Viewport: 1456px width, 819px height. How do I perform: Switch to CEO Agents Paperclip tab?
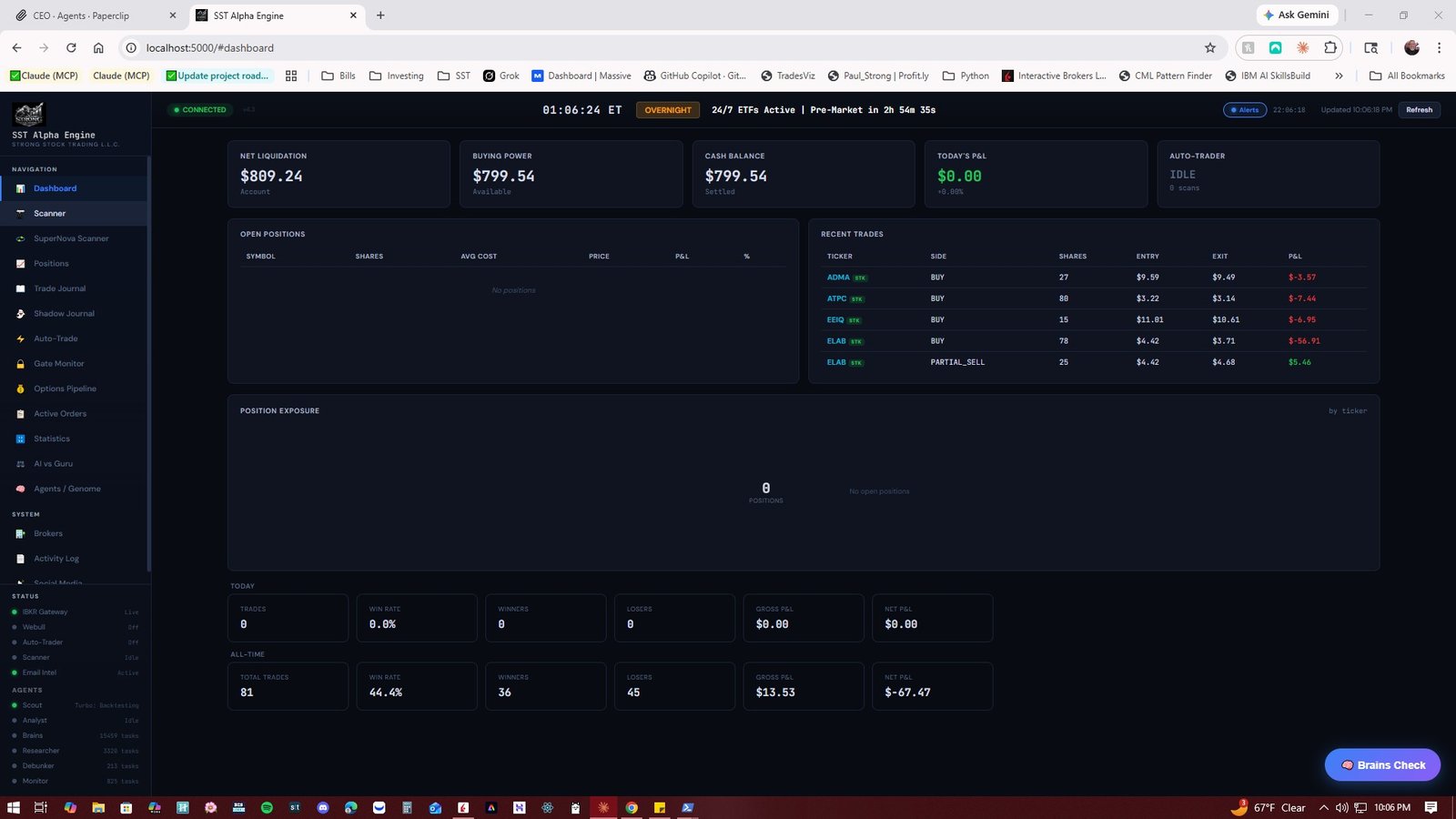pyautogui.click(x=93, y=15)
